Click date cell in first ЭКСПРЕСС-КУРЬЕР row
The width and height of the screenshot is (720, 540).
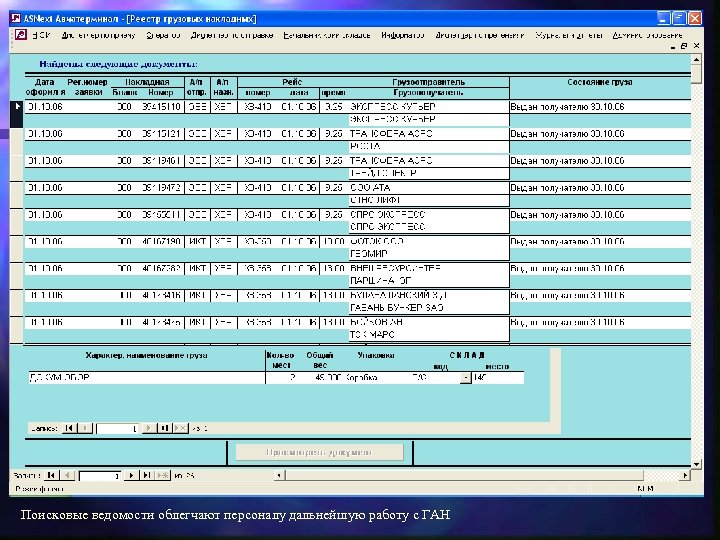pos(45,107)
